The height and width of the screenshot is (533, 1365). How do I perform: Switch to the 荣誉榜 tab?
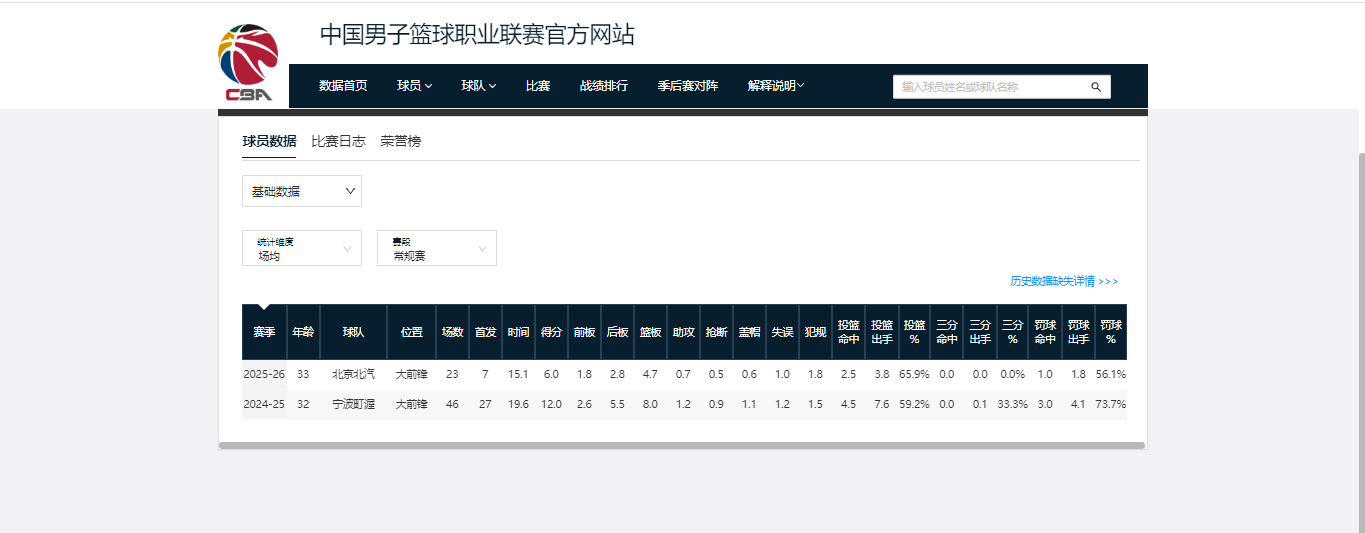400,142
